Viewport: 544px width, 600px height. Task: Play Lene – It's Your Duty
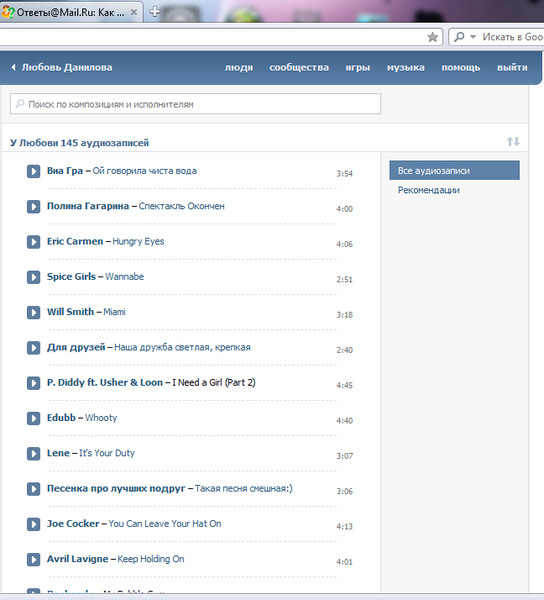(33, 453)
